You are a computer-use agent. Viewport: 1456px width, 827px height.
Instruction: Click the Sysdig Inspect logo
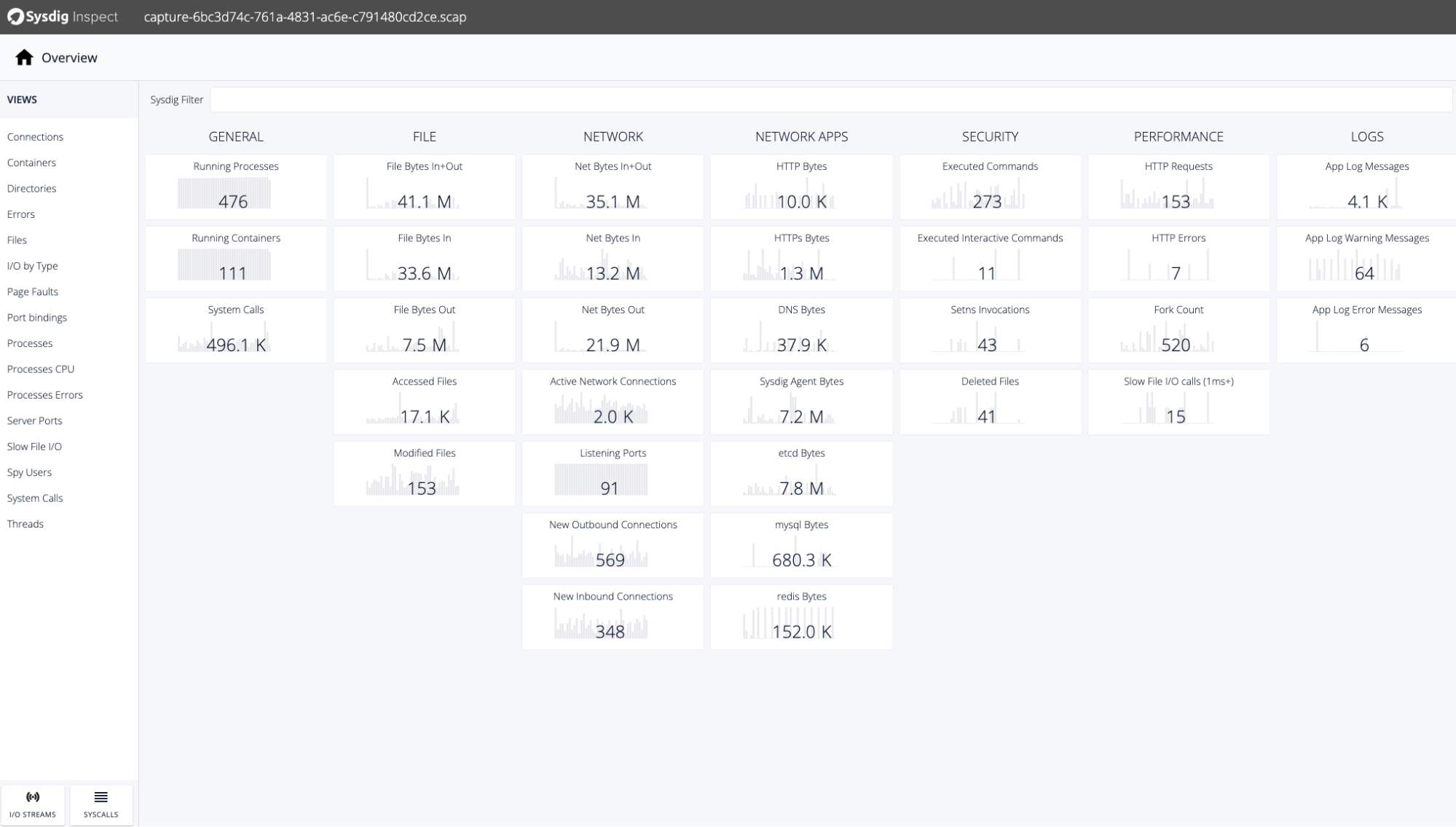tap(62, 16)
